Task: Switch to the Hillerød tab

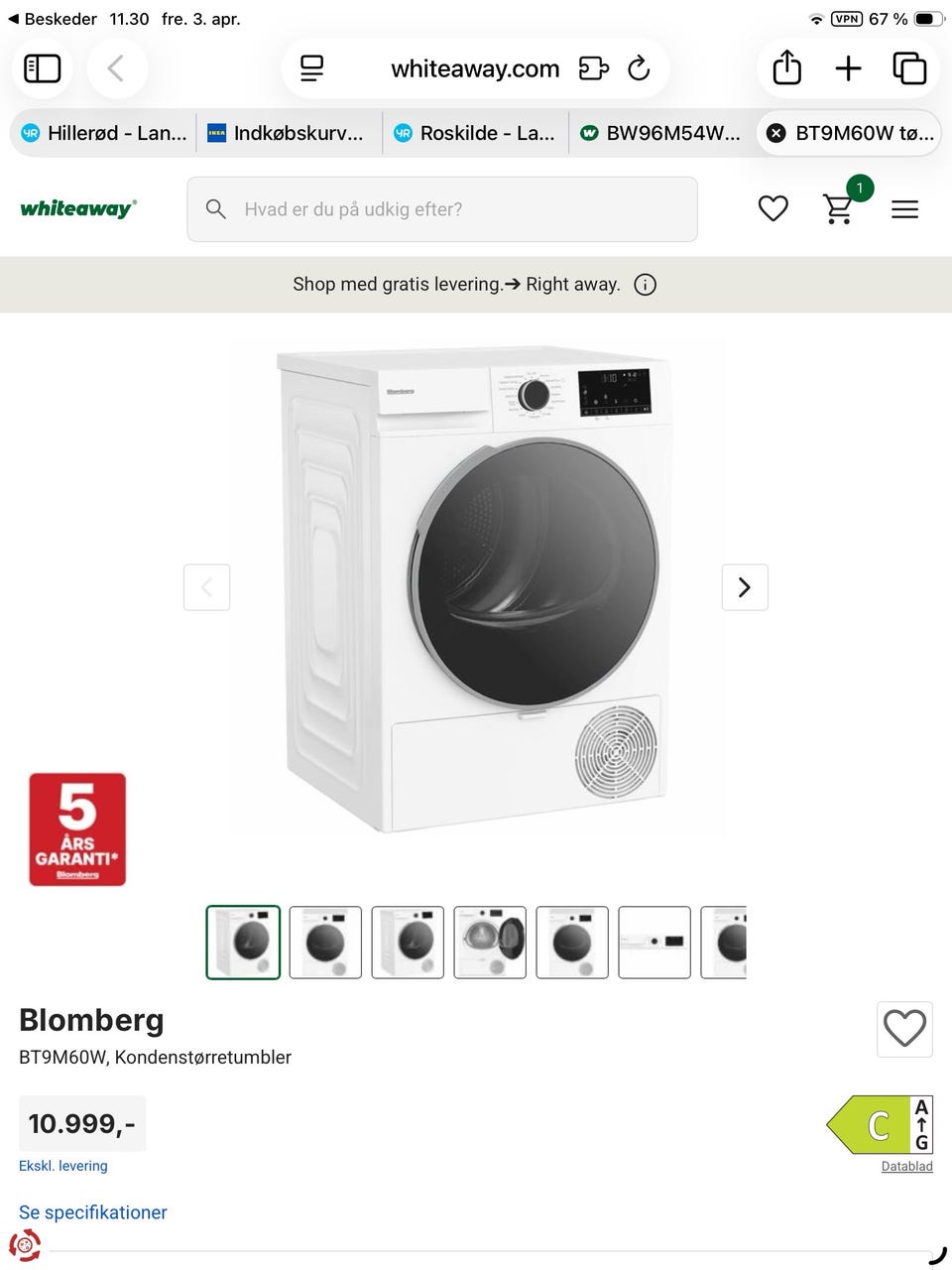Action: 104,133
